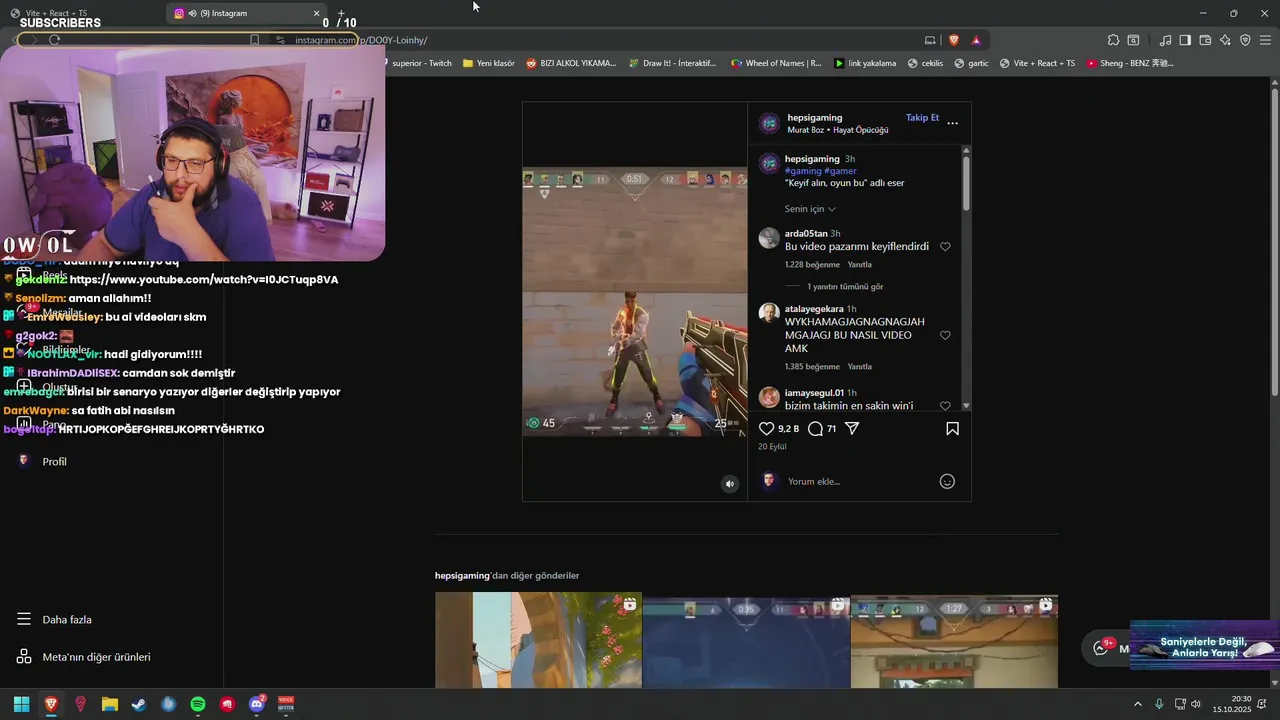This screenshot has height=720, width=1280.
Task: Open File Explorer from the taskbar
Action: pos(110,704)
